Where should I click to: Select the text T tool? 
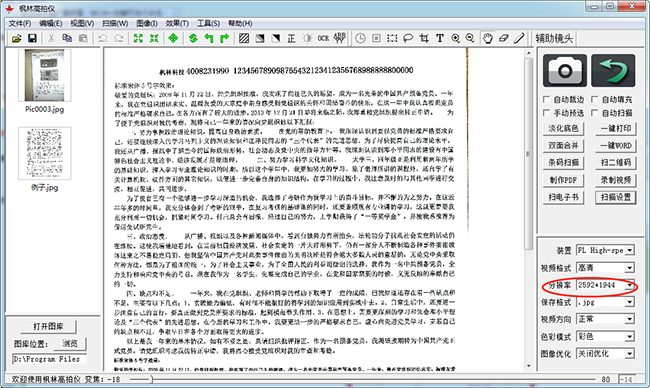pyautogui.click(x=439, y=39)
